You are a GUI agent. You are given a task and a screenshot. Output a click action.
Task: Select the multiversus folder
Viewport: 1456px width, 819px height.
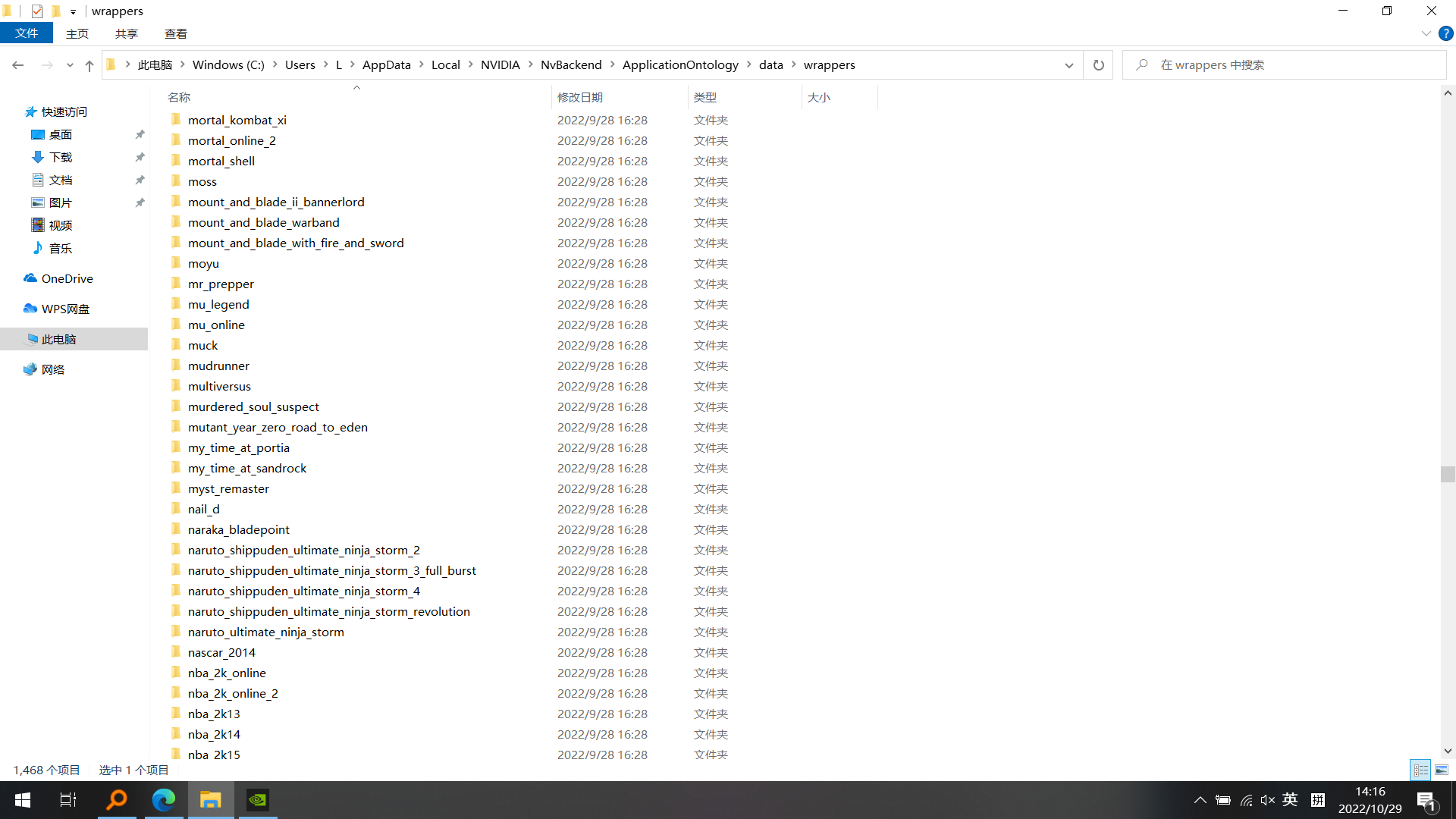point(219,386)
